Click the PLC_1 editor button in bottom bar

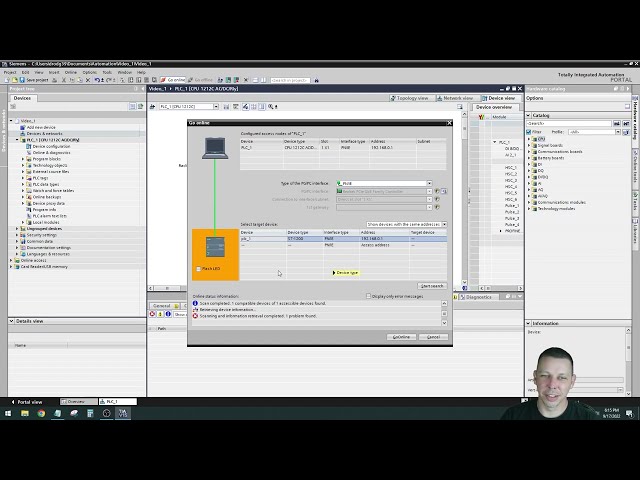[118, 402]
